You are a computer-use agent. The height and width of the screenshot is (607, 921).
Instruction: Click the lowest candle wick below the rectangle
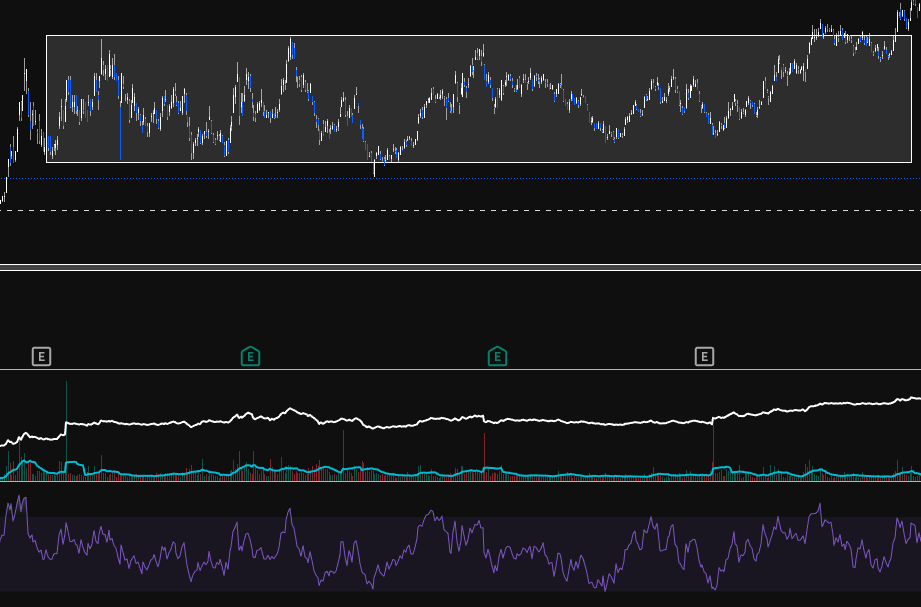click(374, 170)
